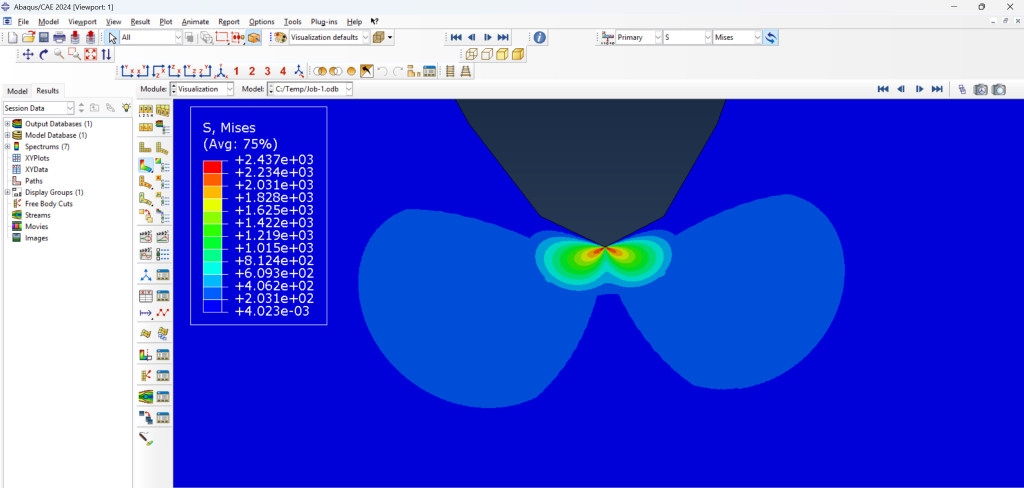Open the Query information icon
Screen dimensions: 1024x488
pos(539,37)
